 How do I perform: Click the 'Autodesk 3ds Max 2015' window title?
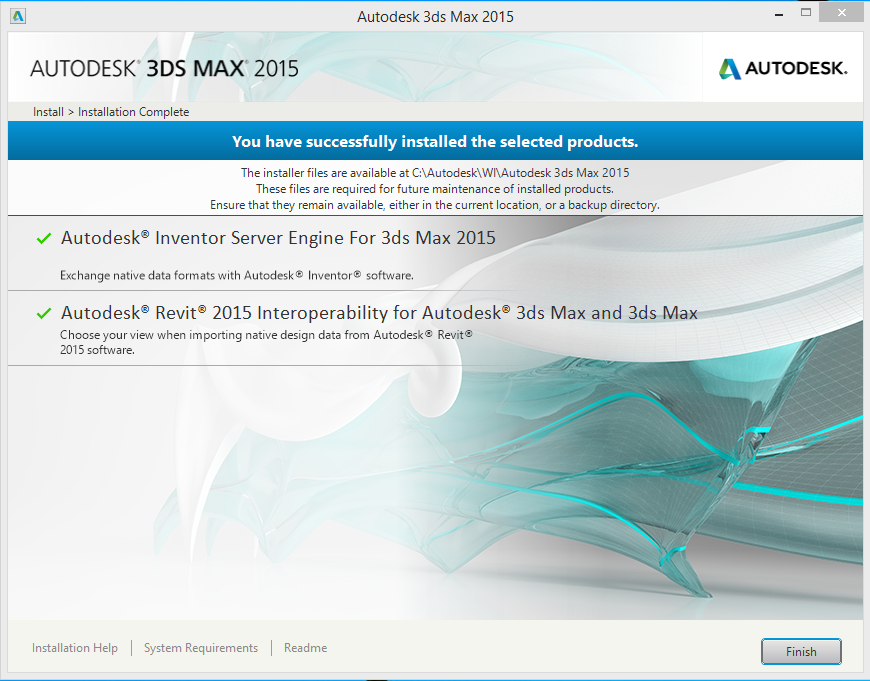[x=435, y=17]
